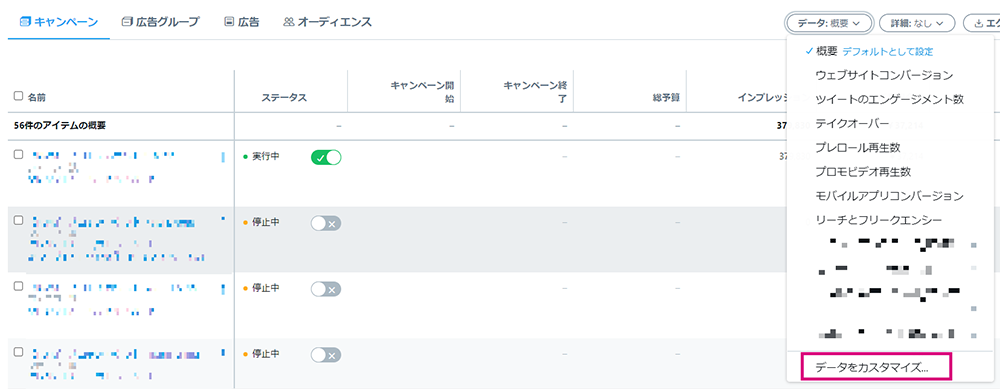
Task: Click the ステータス column header
Action: 284,98
